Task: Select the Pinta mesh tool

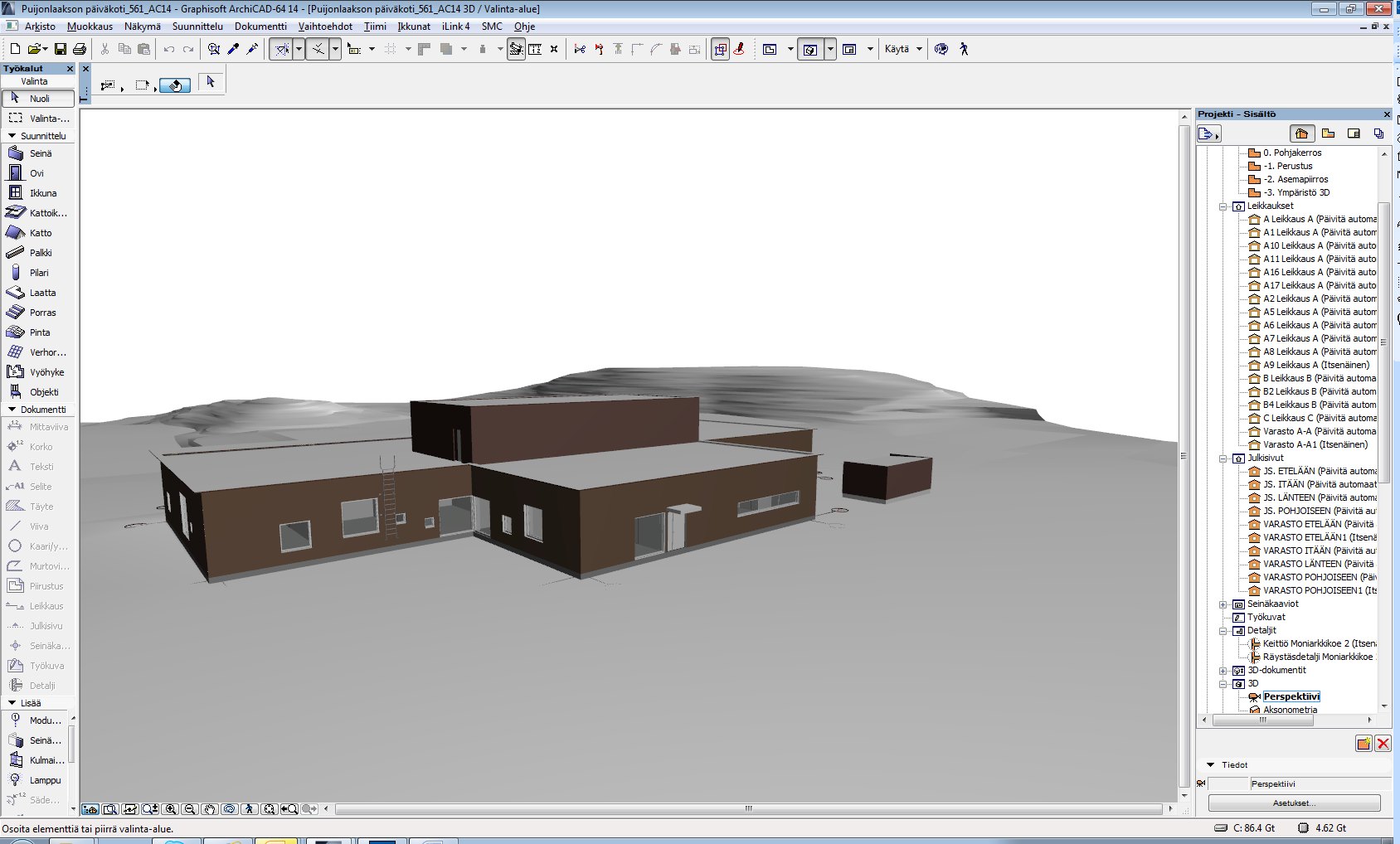Action: point(37,332)
